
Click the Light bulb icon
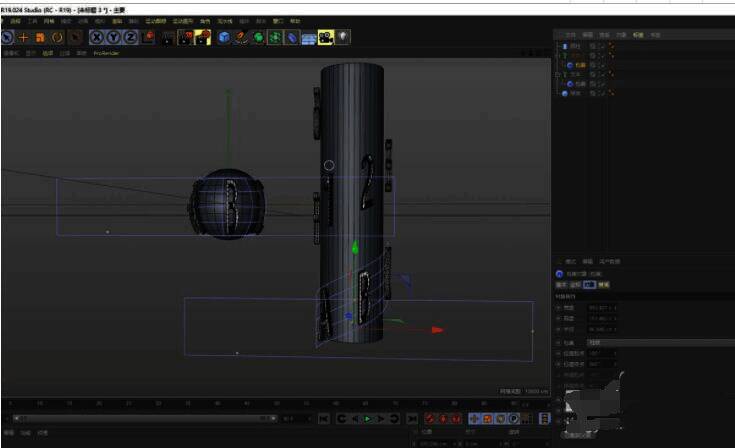344,37
